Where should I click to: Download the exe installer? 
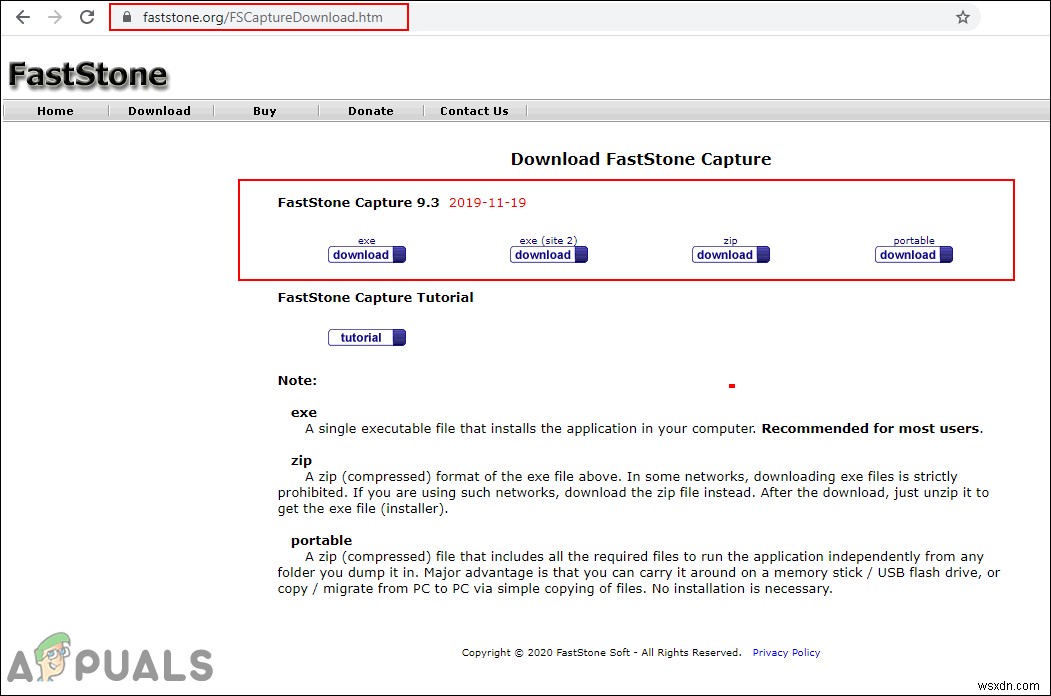click(367, 255)
